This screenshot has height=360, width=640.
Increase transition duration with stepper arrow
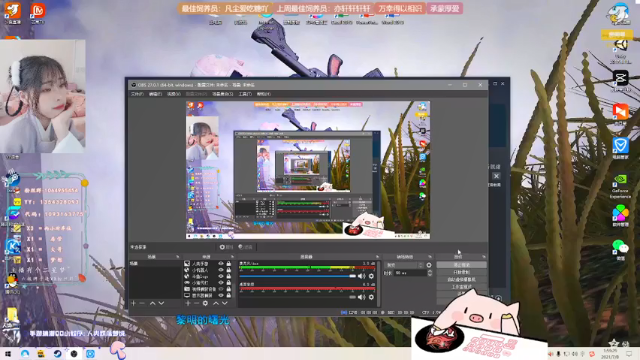click(429, 271)
